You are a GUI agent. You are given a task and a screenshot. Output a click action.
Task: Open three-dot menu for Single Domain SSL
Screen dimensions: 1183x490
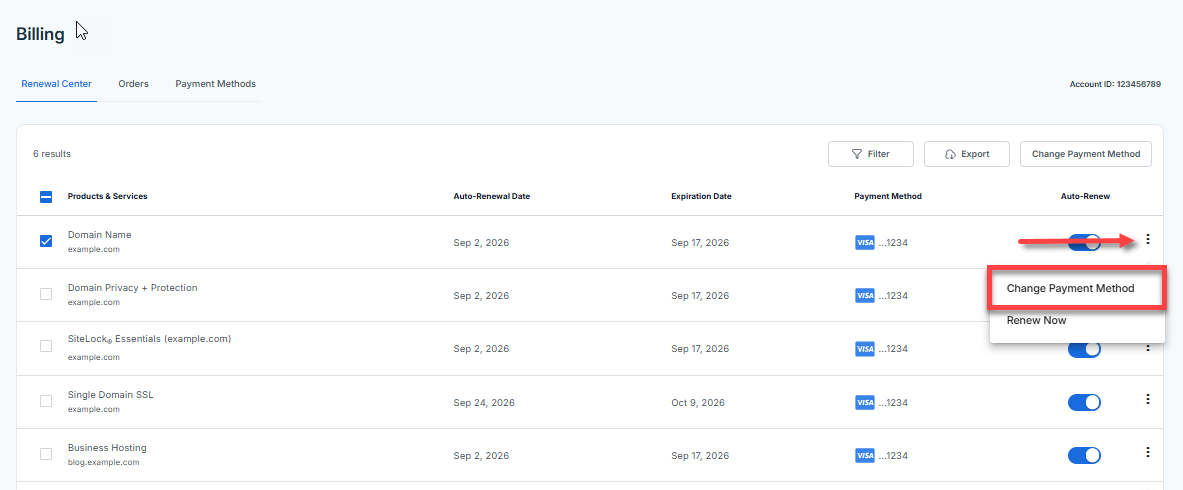click(1148, 399)
